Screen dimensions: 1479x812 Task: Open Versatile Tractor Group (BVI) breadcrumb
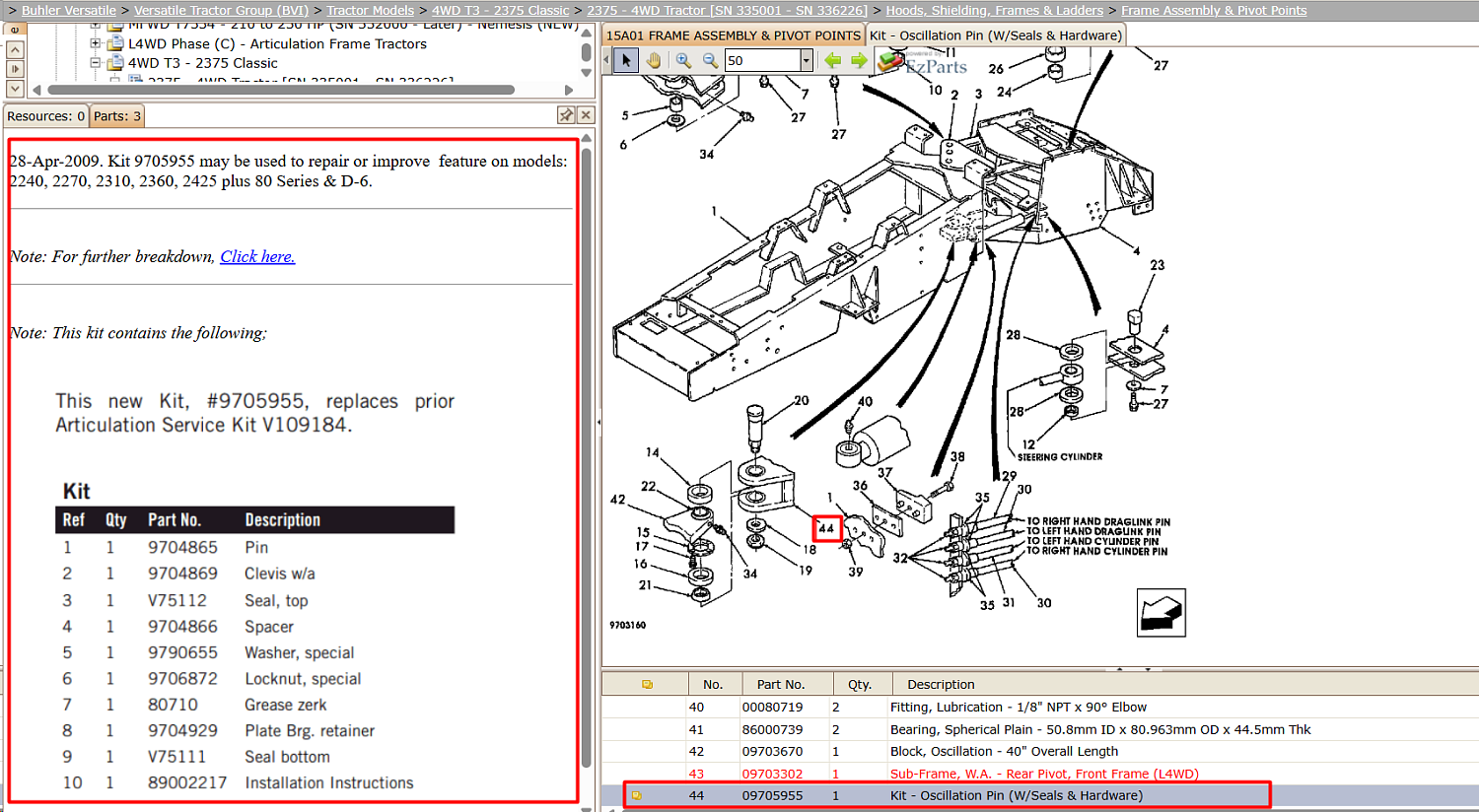tap(221, 10)
